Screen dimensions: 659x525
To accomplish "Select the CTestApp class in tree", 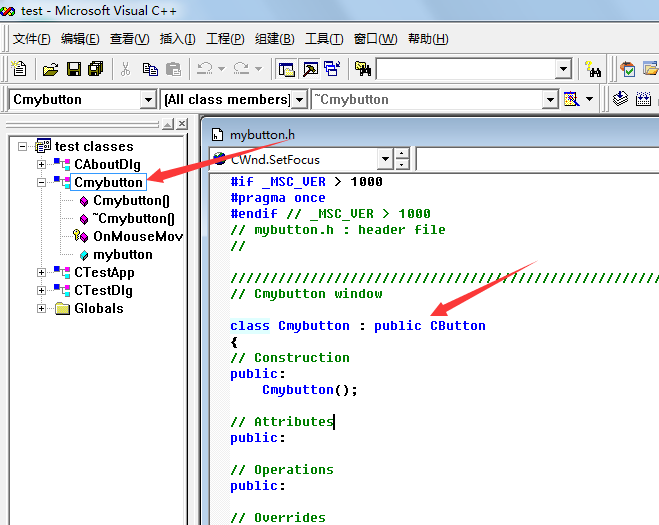I will (x=104, y=272).
